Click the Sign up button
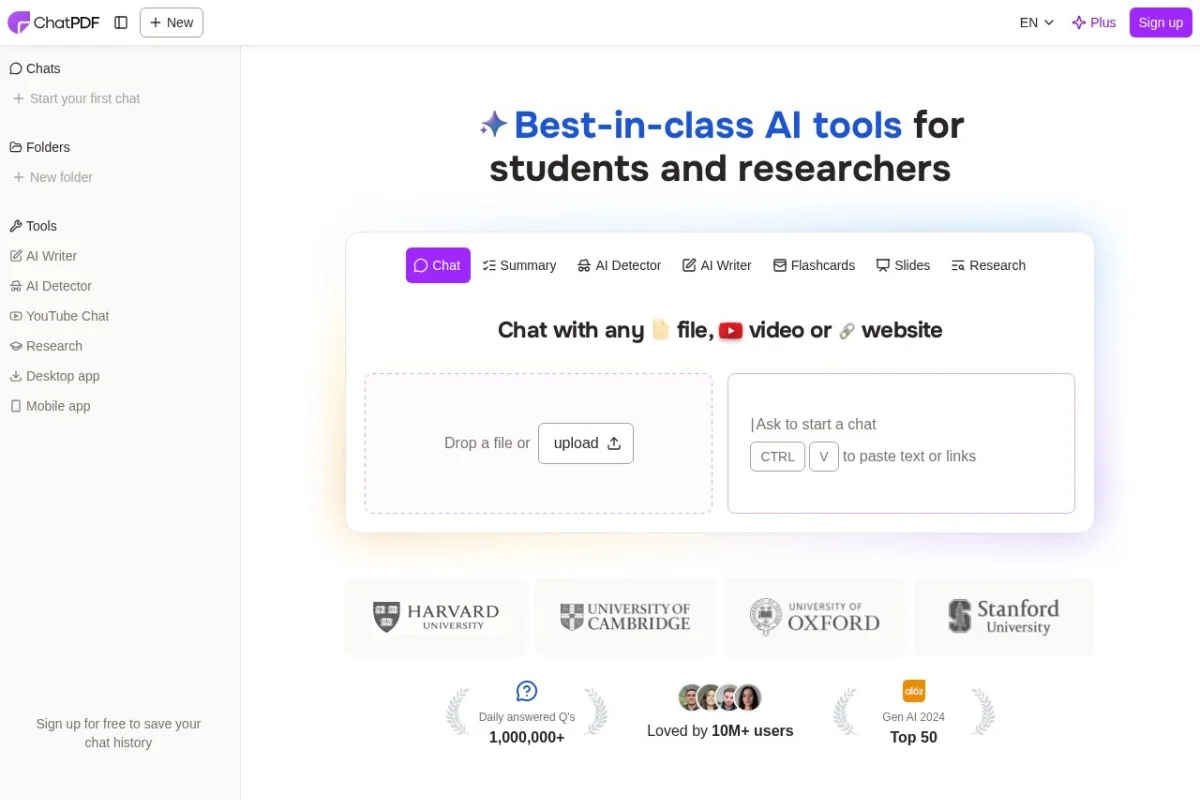 click(x=1160, y=22)
